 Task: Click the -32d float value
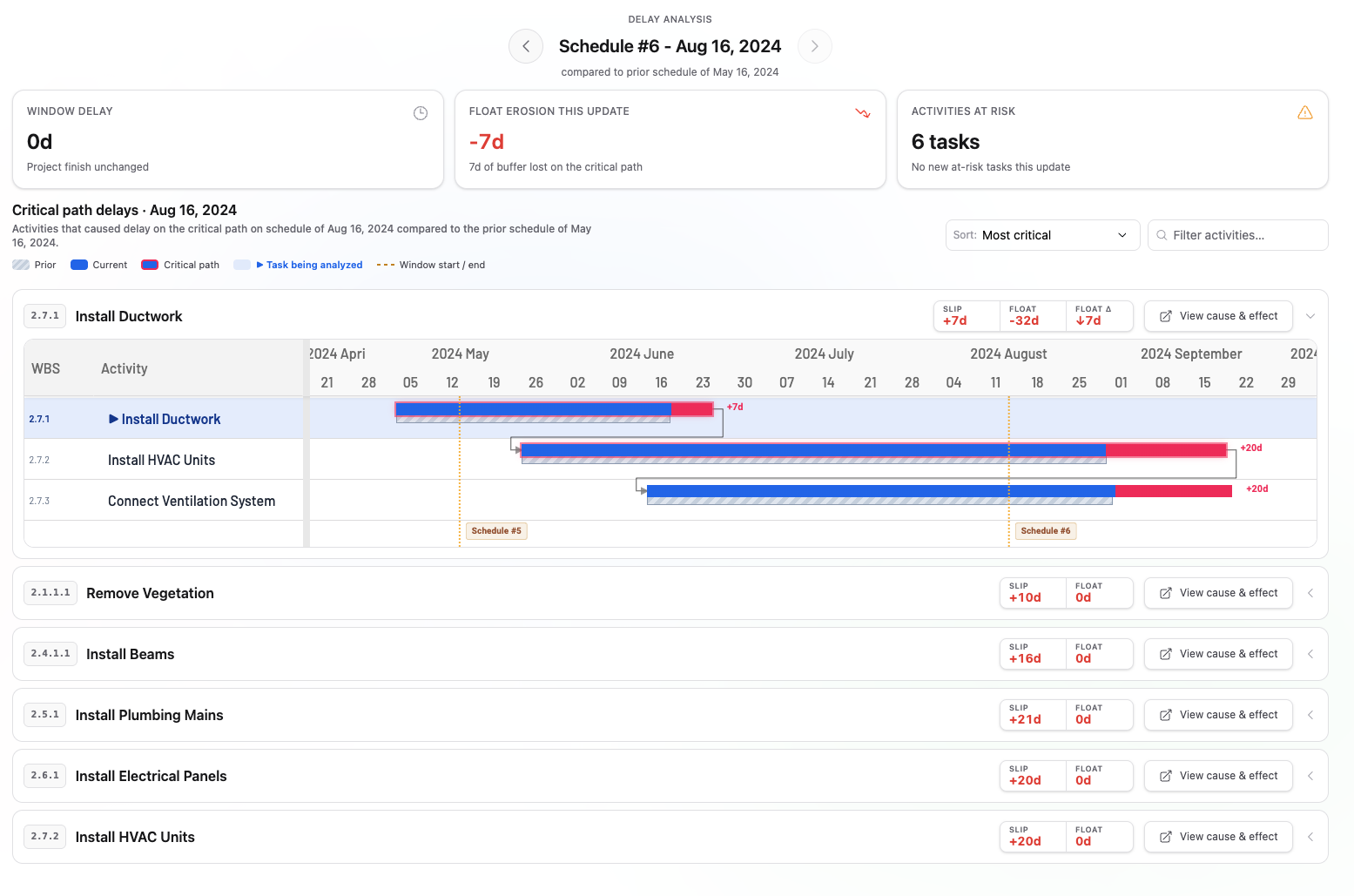coord(1024,320)
